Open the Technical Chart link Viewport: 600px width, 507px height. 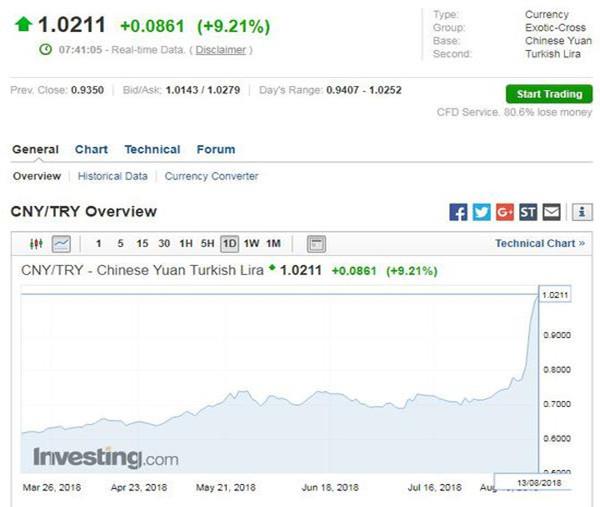pyautogui.click(x=540, y=243)
